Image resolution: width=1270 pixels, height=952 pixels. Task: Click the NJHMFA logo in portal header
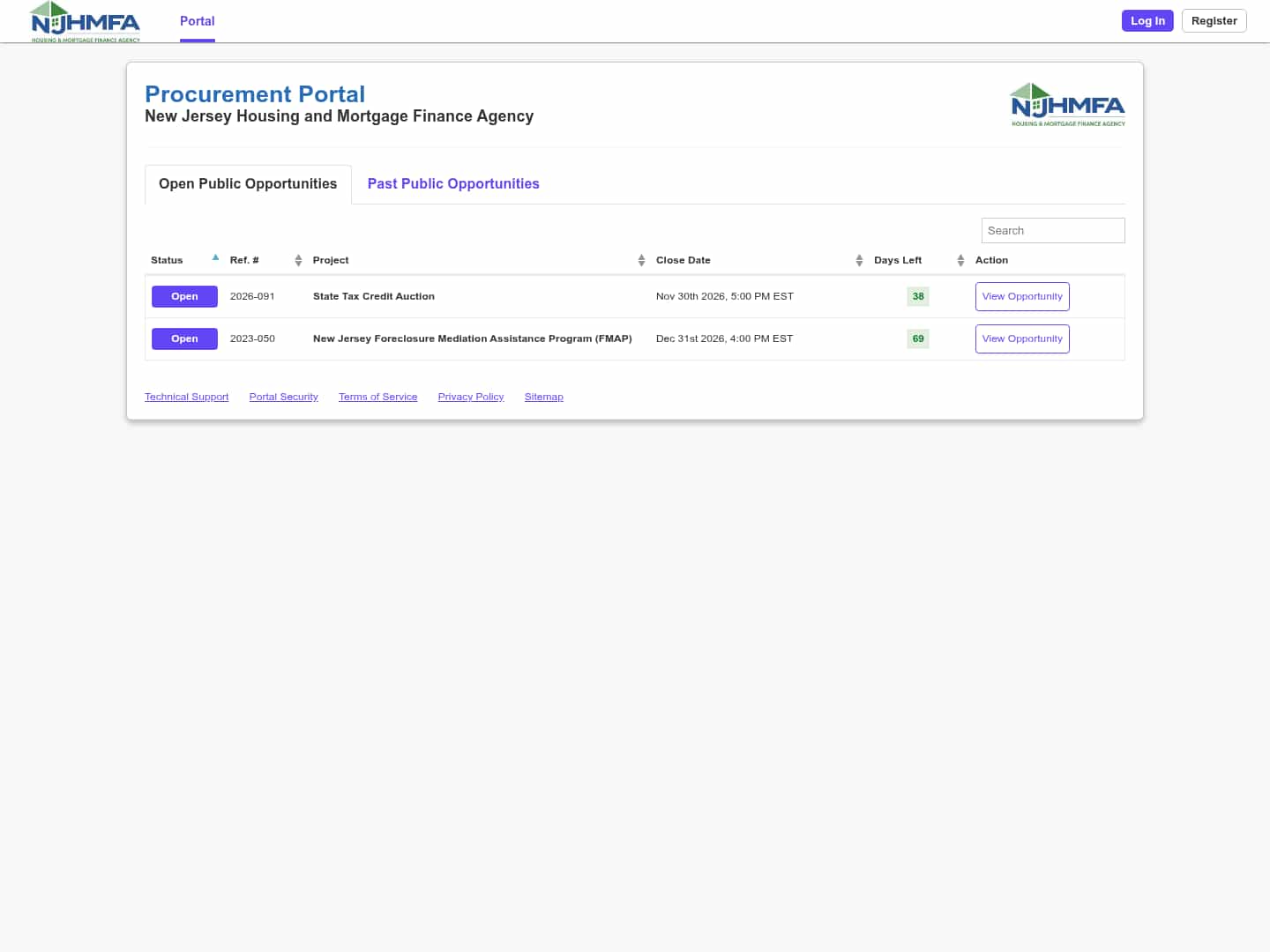[1068, 104]
